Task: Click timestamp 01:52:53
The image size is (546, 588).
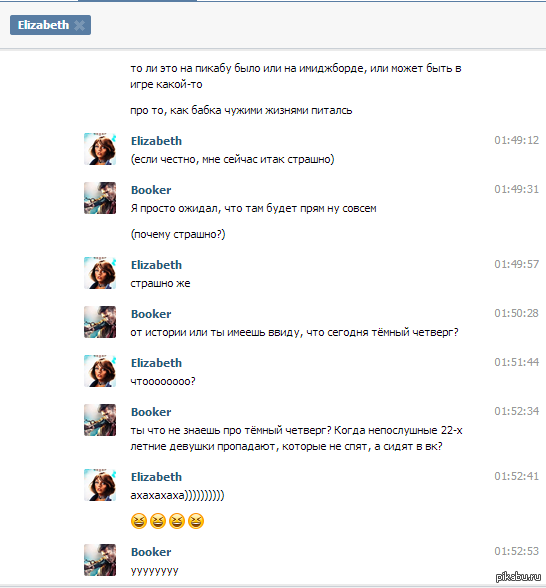Action: 516,551
